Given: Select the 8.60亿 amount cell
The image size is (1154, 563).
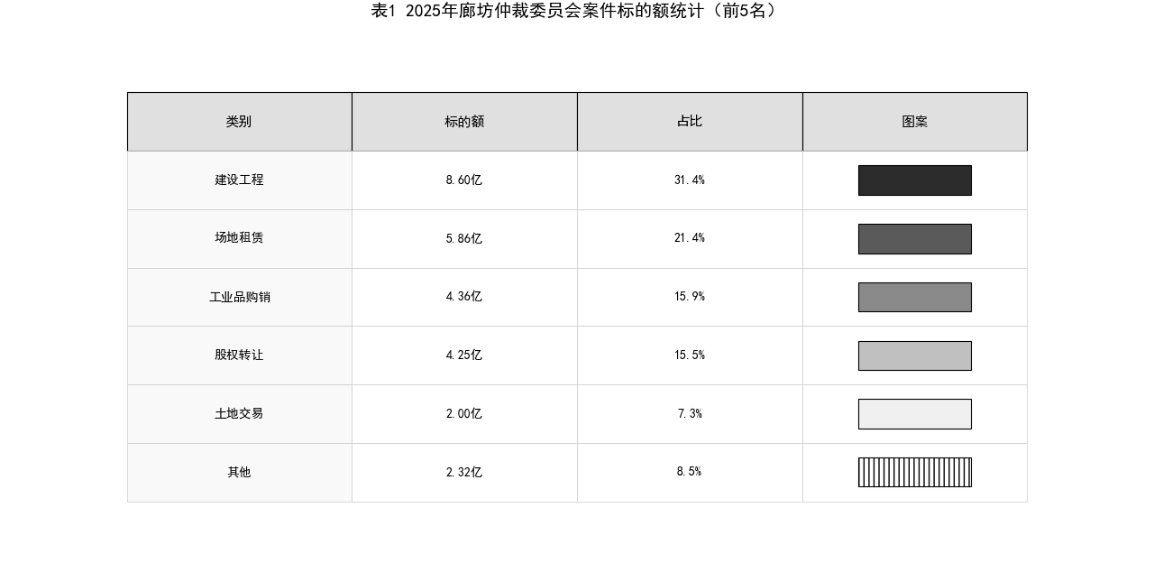Looking at the screenshot, I should (x=464, y=180).
